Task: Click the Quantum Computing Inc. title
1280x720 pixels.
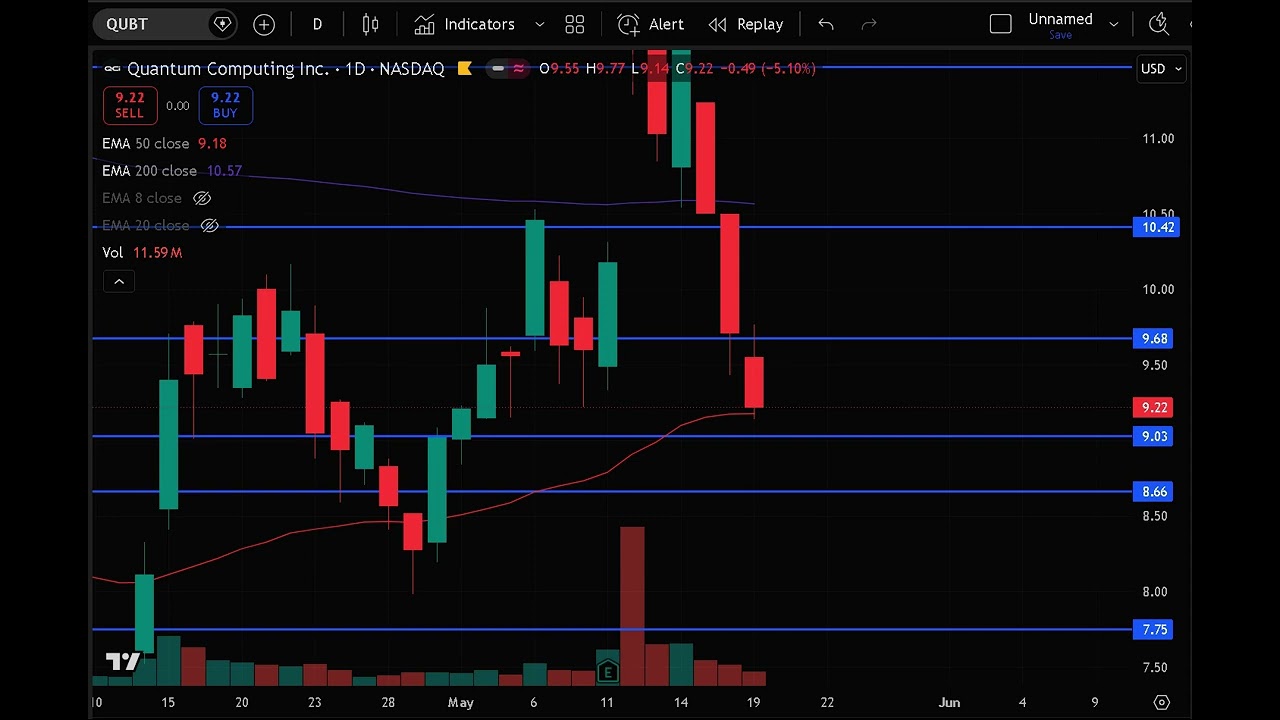Action: pos(228,69)
